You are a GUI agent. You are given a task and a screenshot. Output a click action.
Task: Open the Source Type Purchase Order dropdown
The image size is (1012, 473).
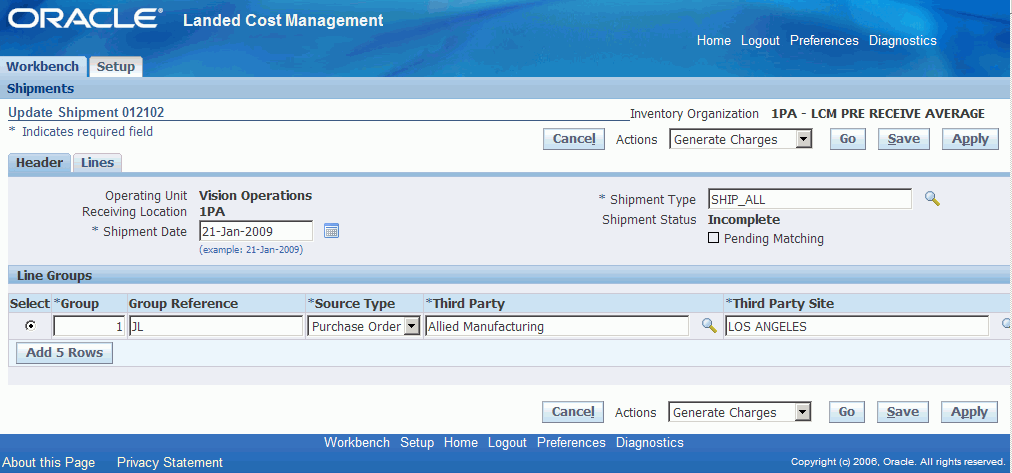pyautogui.click(x=364, y=327)
